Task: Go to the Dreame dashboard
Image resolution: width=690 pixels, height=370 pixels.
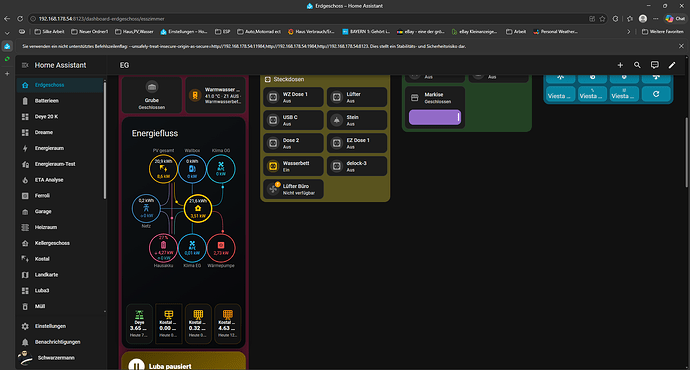Action: point(60,132)
